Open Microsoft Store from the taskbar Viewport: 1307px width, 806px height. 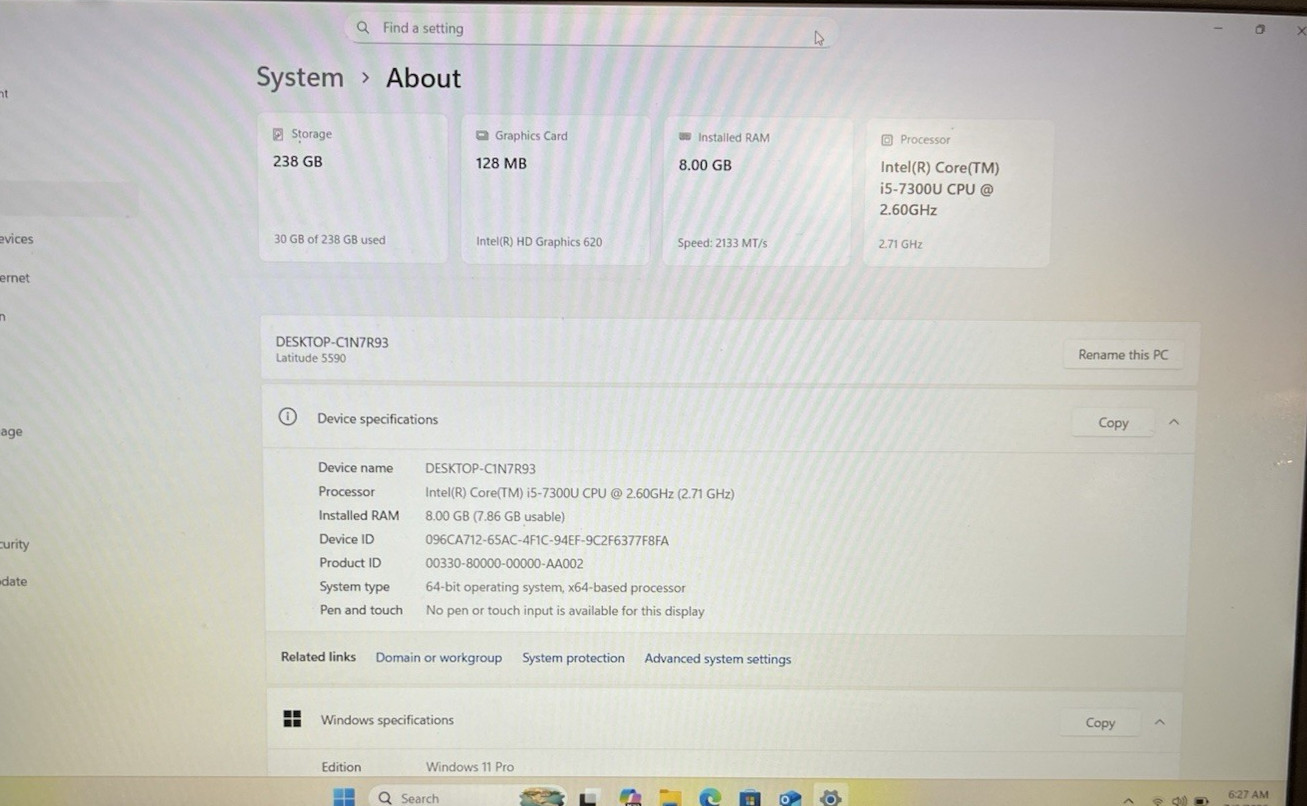(x=749, y=798)
